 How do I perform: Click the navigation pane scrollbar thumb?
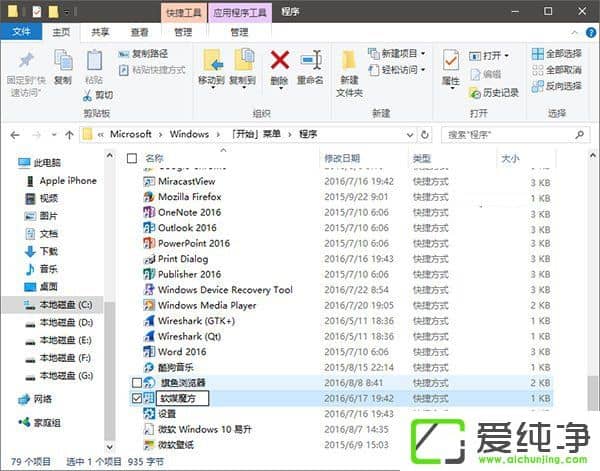point(109,370)
